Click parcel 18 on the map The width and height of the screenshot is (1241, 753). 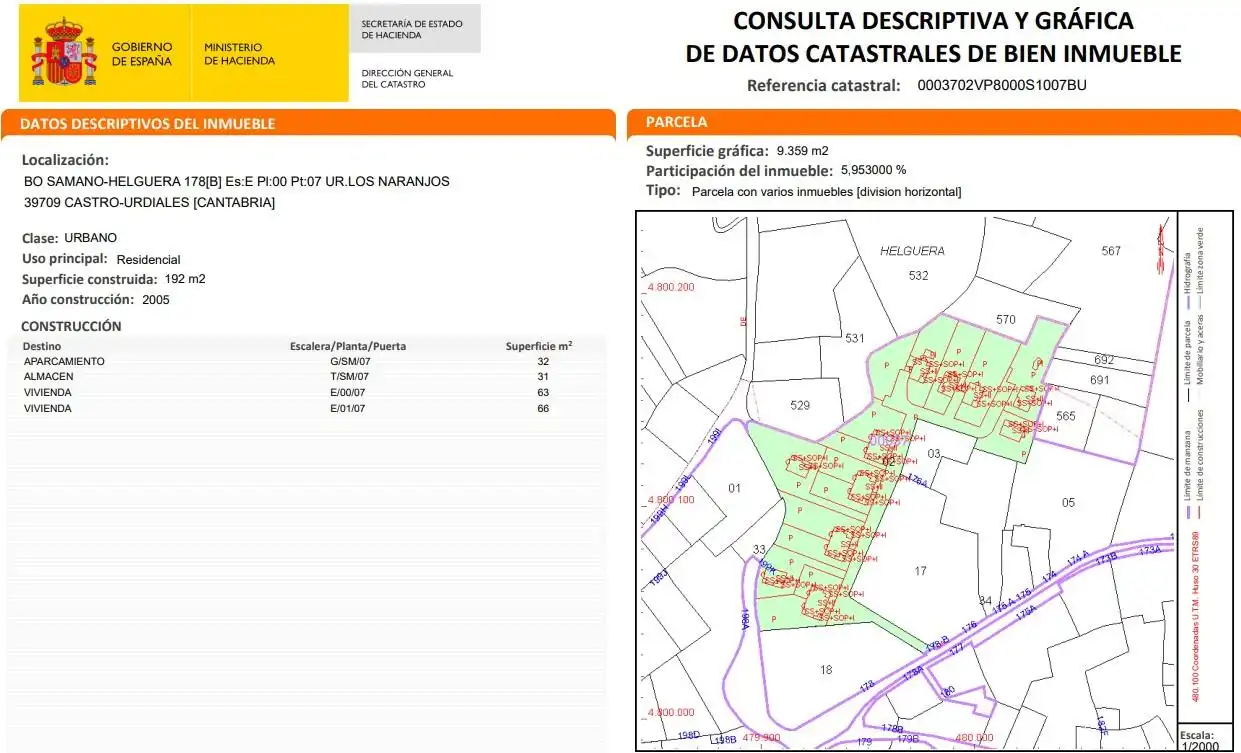click(x=826, y=669)
